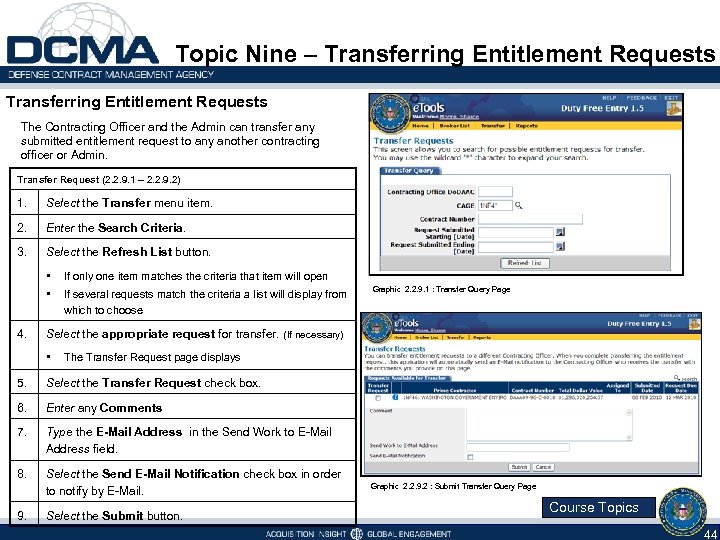Click the Total Dollar Value column header
Screen dimensions: 720x540
[x=580, y=390]
